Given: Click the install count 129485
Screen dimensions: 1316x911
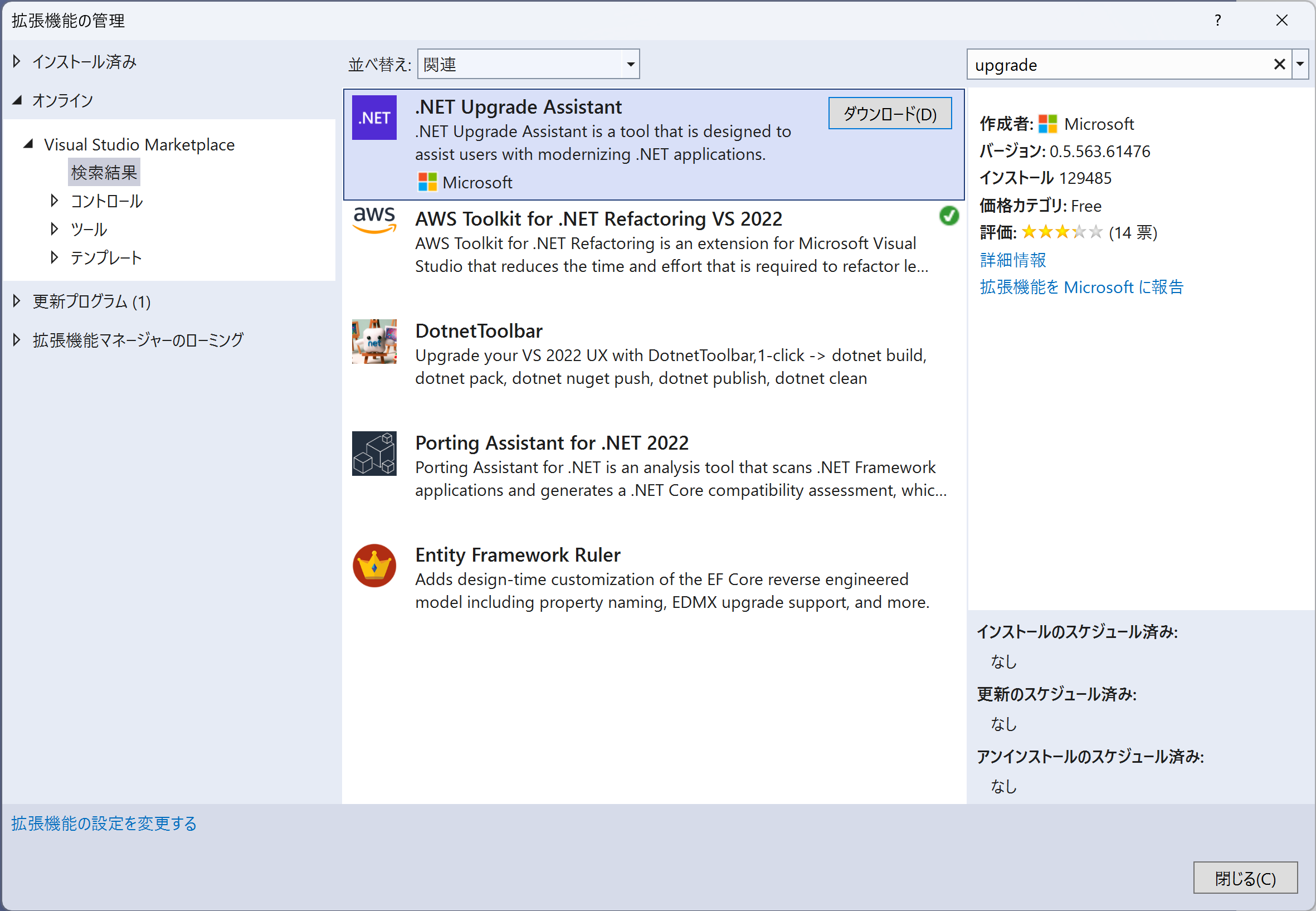Looking at the screenshot, I should click(x=1085, y=178).
